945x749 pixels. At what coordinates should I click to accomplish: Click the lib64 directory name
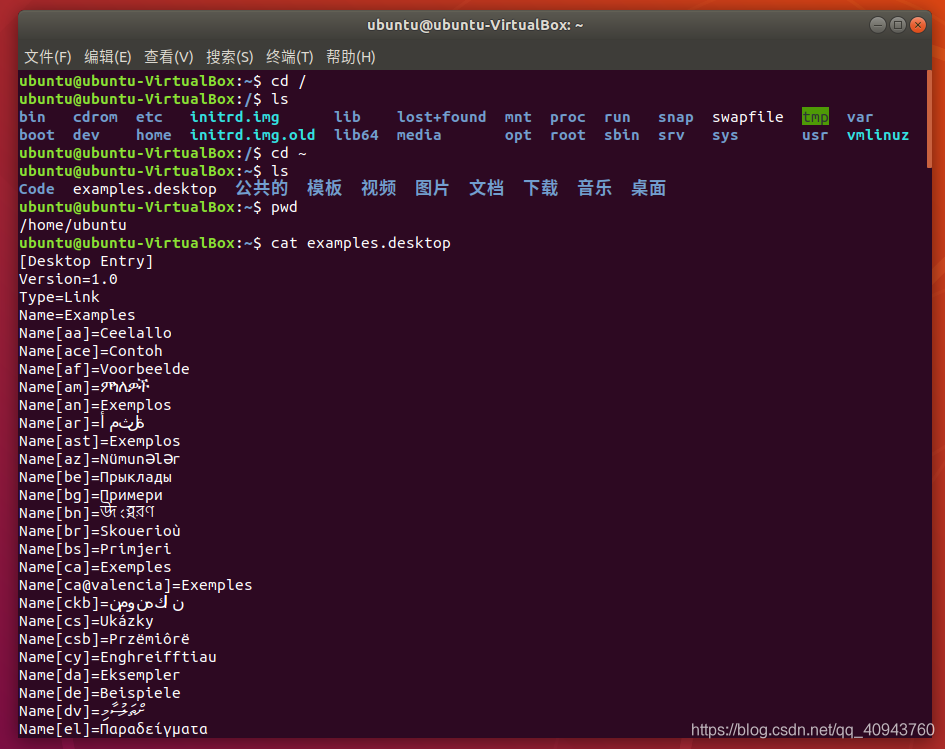(356, 135)
